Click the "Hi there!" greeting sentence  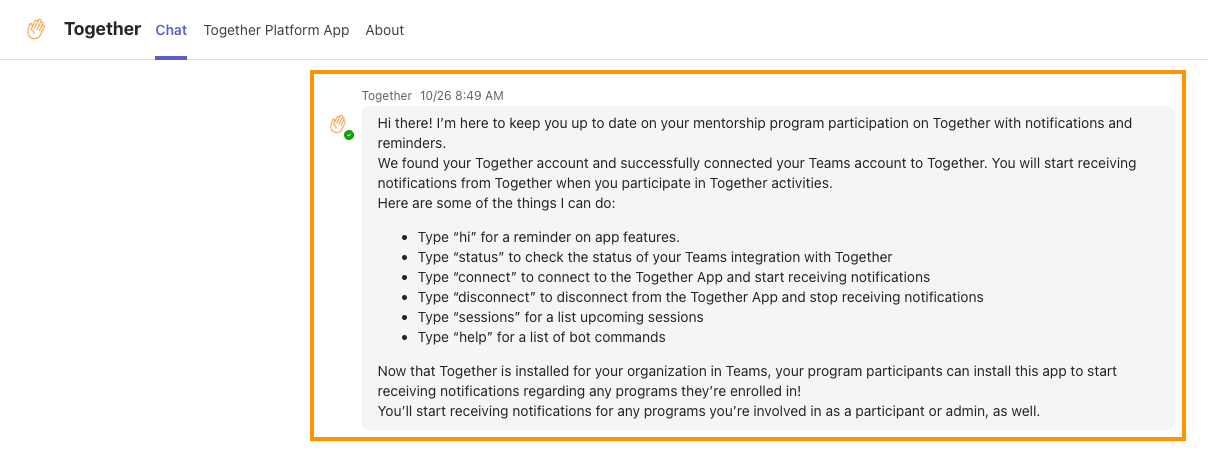pyautogui.click(x=754, y=123)
